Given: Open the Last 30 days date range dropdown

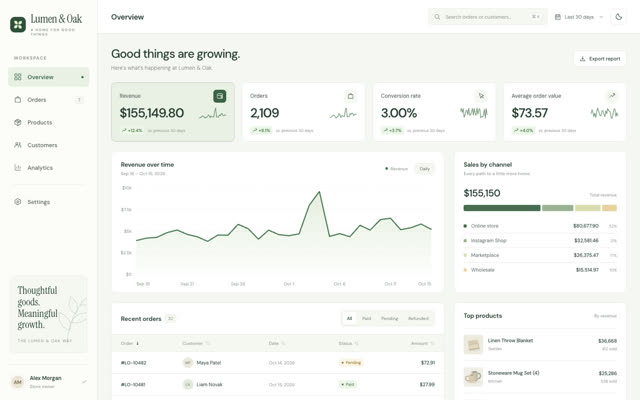Looking at the screenshot, I should tap(579, 17).
